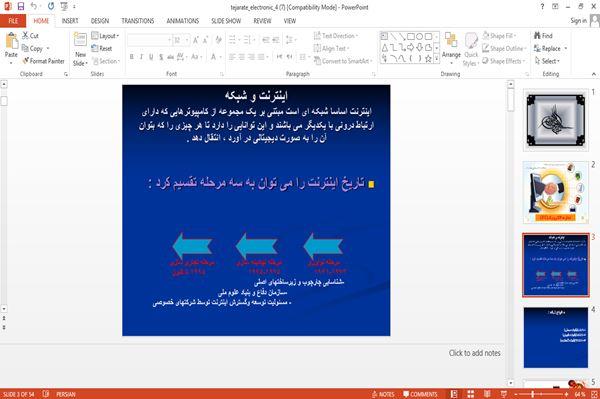600x399 pixels.
Task: Select slide 2 handshake thumbnail
Action: (x=556, y=192)
